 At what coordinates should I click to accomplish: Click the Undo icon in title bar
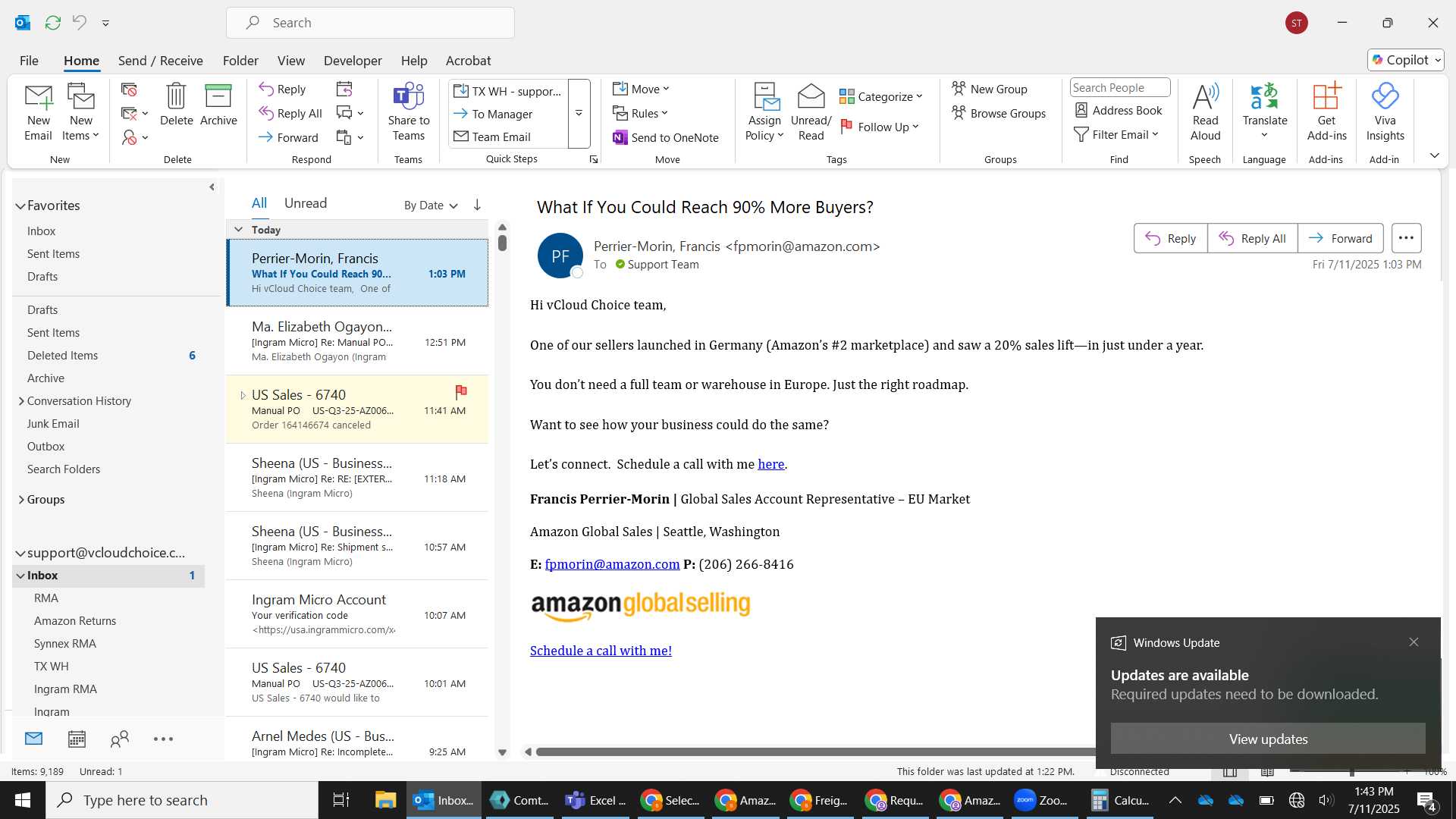(x=79, y=23)
